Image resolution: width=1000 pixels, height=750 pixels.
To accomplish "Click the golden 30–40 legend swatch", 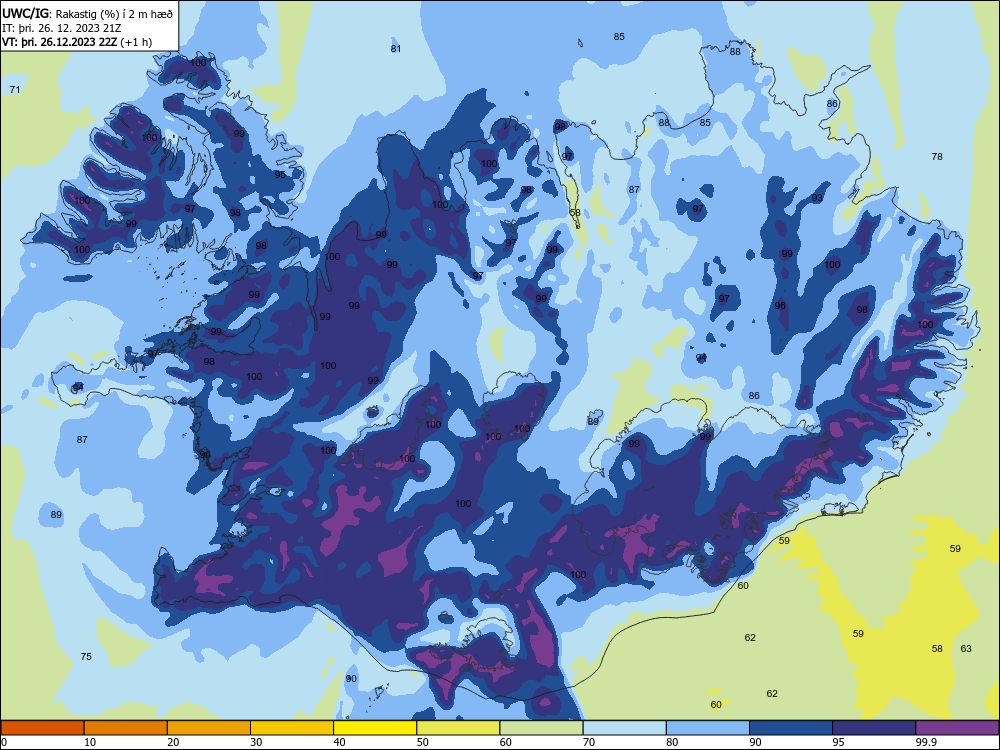I will (x=292, y=728).
